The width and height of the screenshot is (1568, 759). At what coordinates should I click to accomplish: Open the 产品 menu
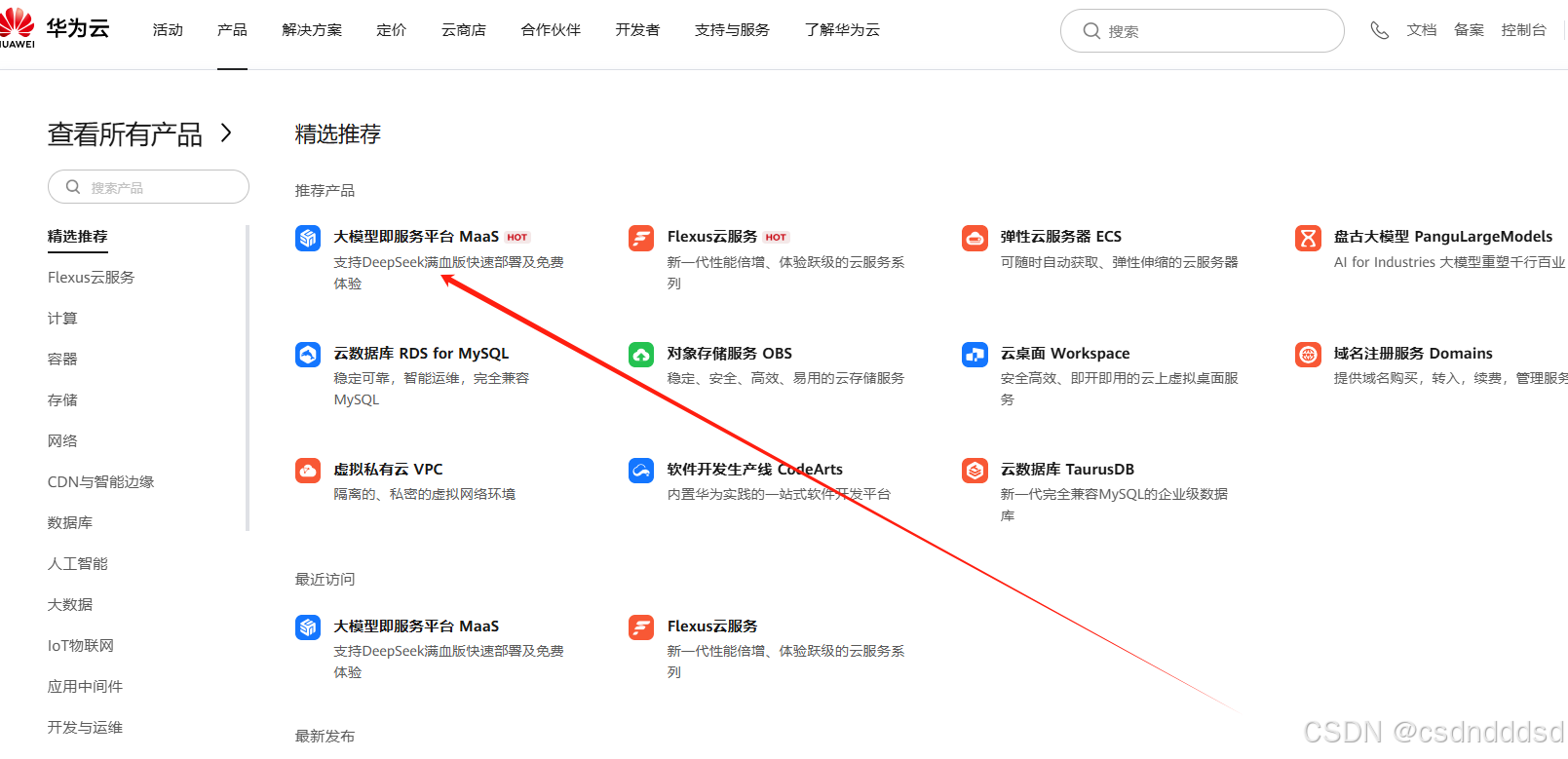232,30
